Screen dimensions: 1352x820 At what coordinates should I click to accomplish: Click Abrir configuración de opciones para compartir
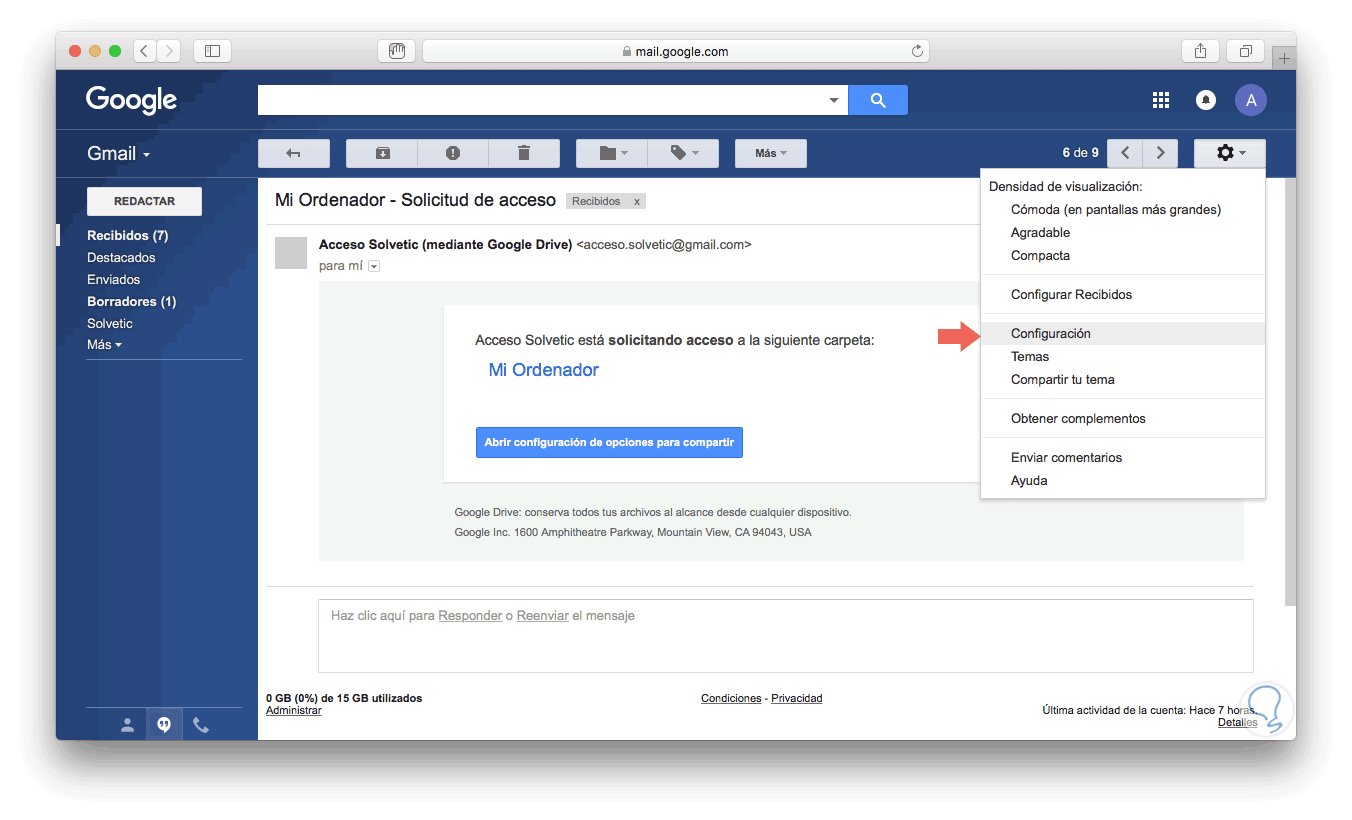[609, 442]
